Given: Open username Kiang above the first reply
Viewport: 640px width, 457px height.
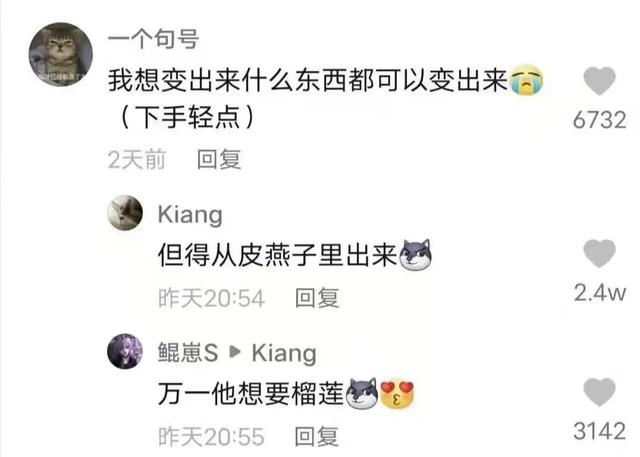Looking at the screenshot, I should [x=190, y=215].
